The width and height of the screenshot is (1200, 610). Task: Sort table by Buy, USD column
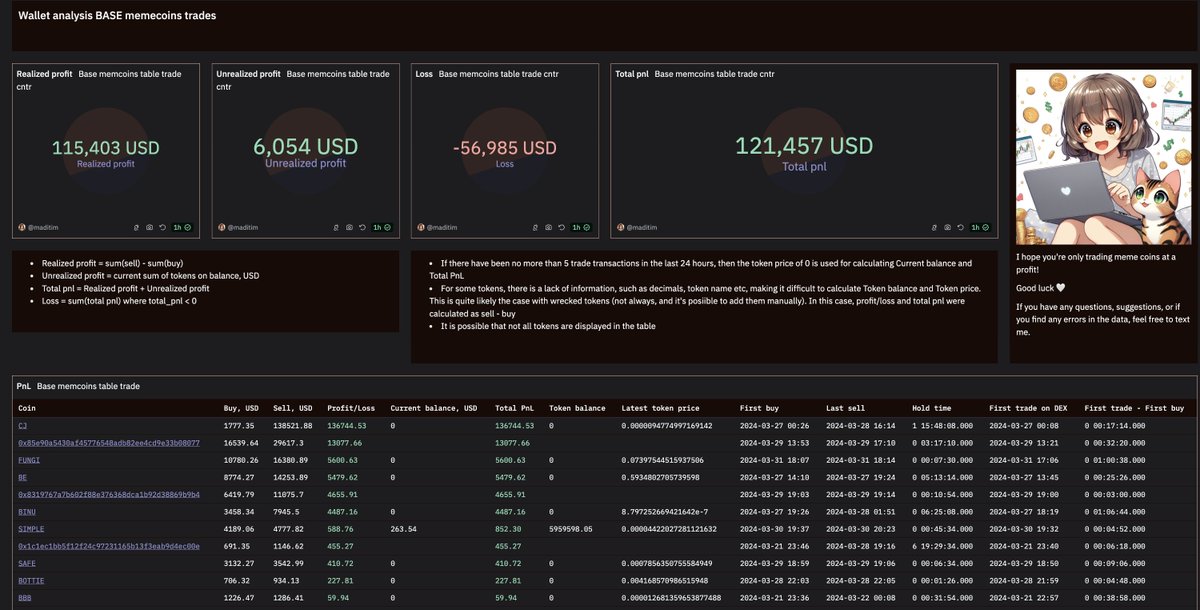coord(241,408)
